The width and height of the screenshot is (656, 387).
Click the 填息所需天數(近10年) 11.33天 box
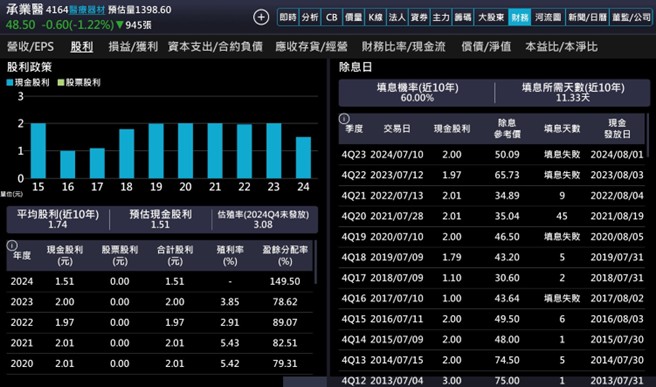[x=573, y=92]
